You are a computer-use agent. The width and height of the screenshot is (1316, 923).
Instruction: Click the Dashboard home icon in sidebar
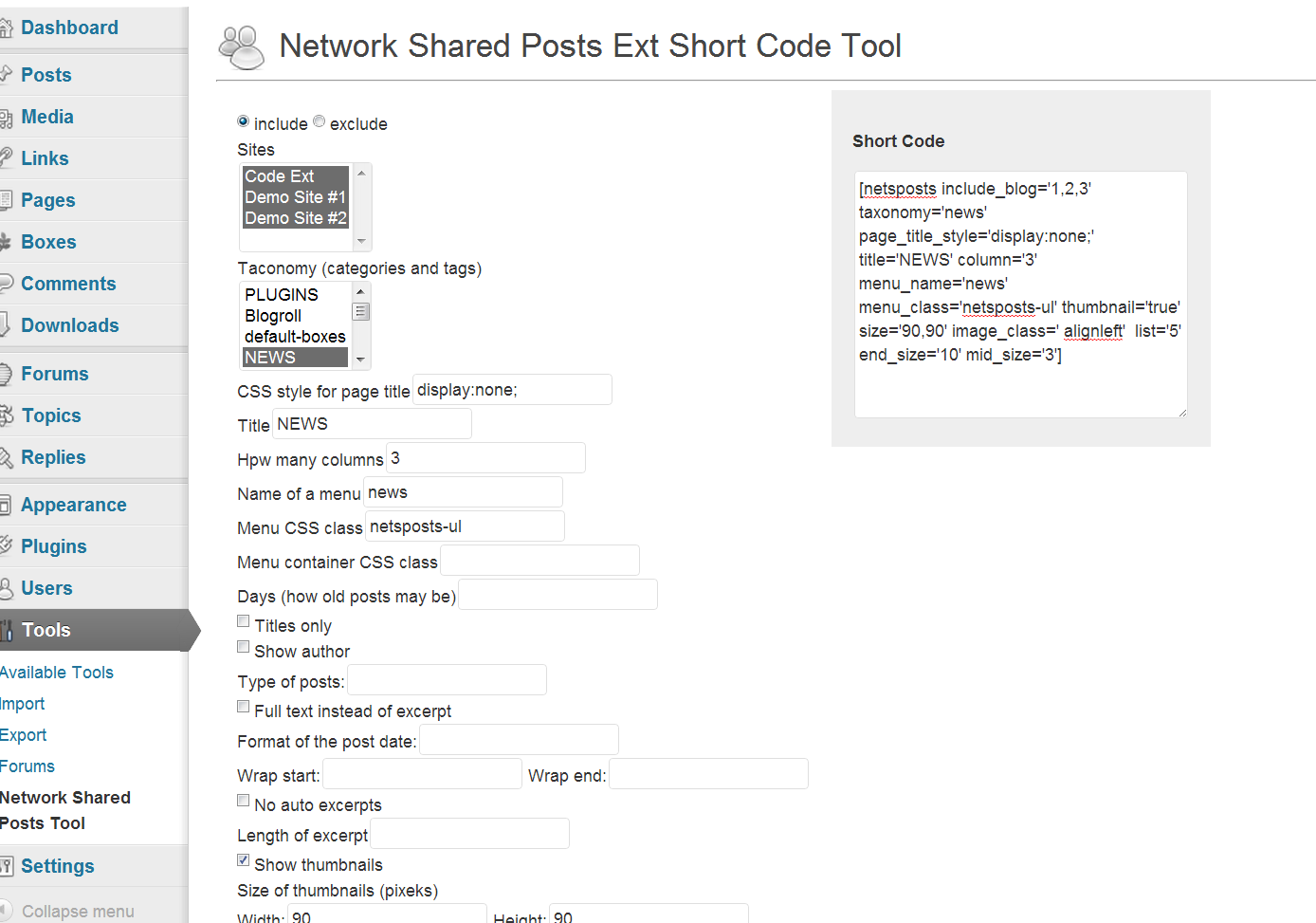coord(6,28)
